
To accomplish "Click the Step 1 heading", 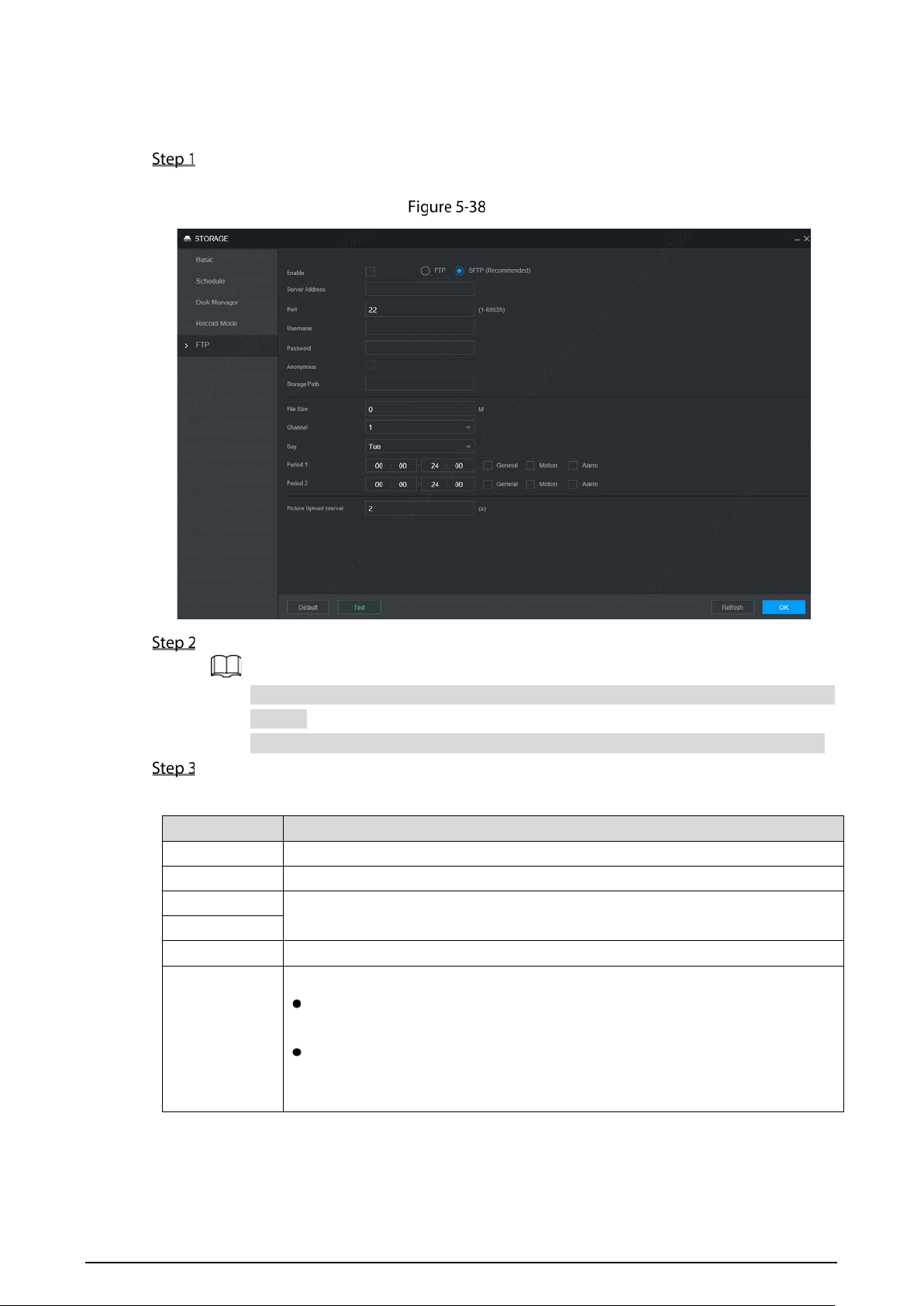I will [174, 159].
